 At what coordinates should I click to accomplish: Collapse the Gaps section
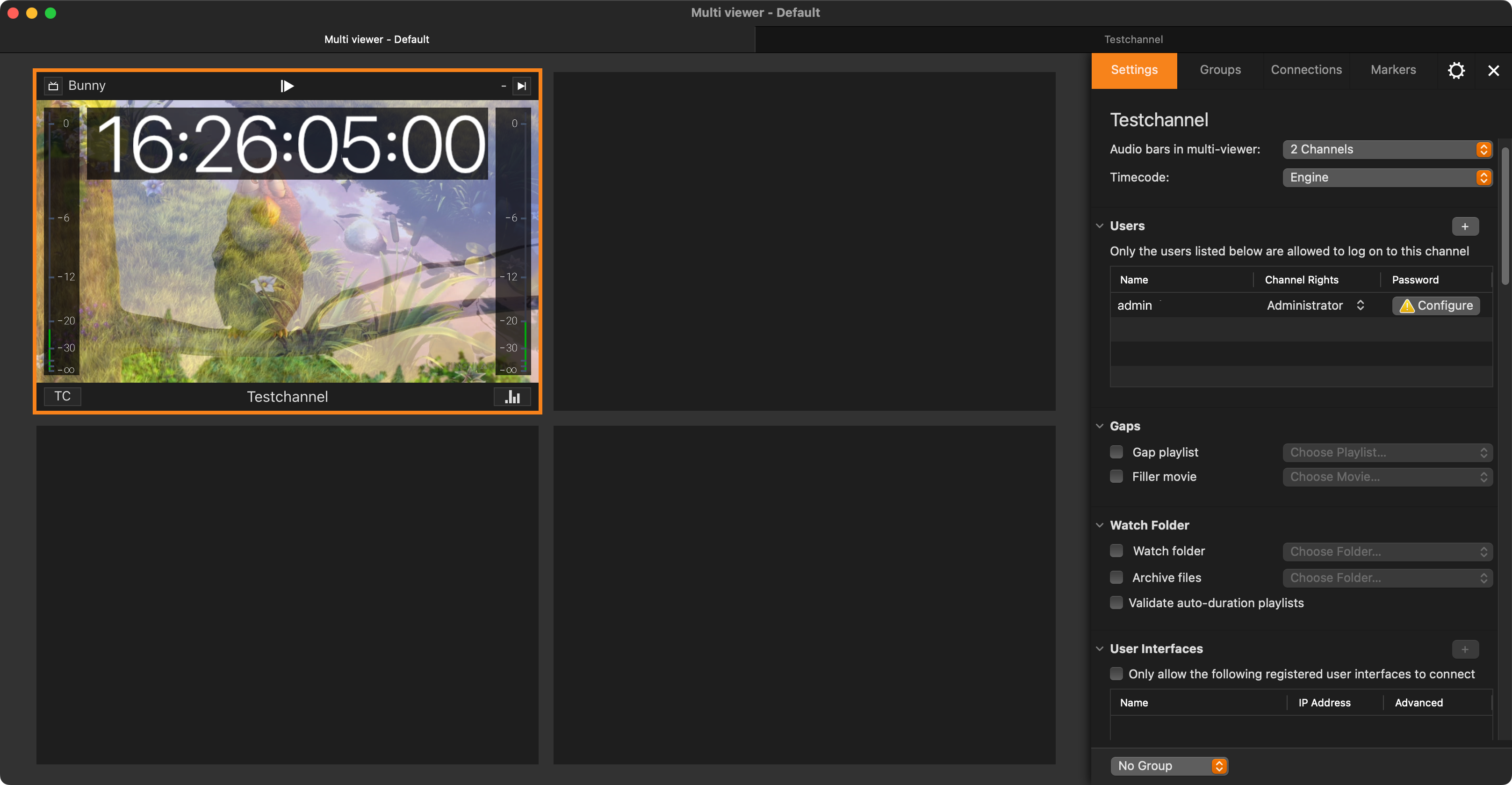click(x=1099, y=426)
